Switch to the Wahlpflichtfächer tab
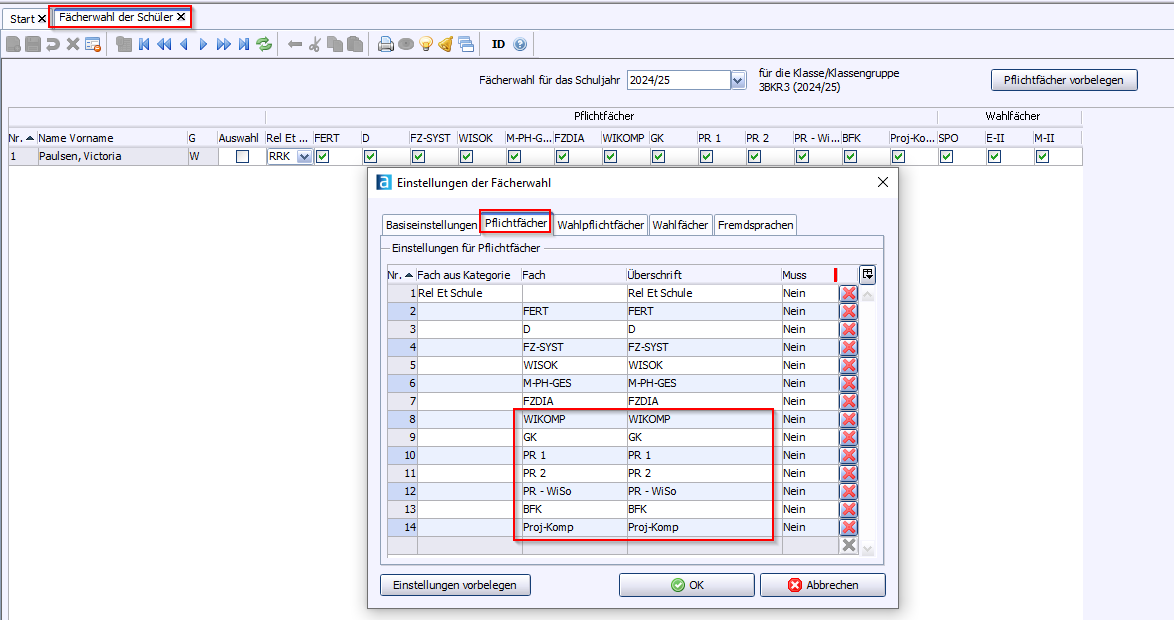 click(x=600, y=225)
